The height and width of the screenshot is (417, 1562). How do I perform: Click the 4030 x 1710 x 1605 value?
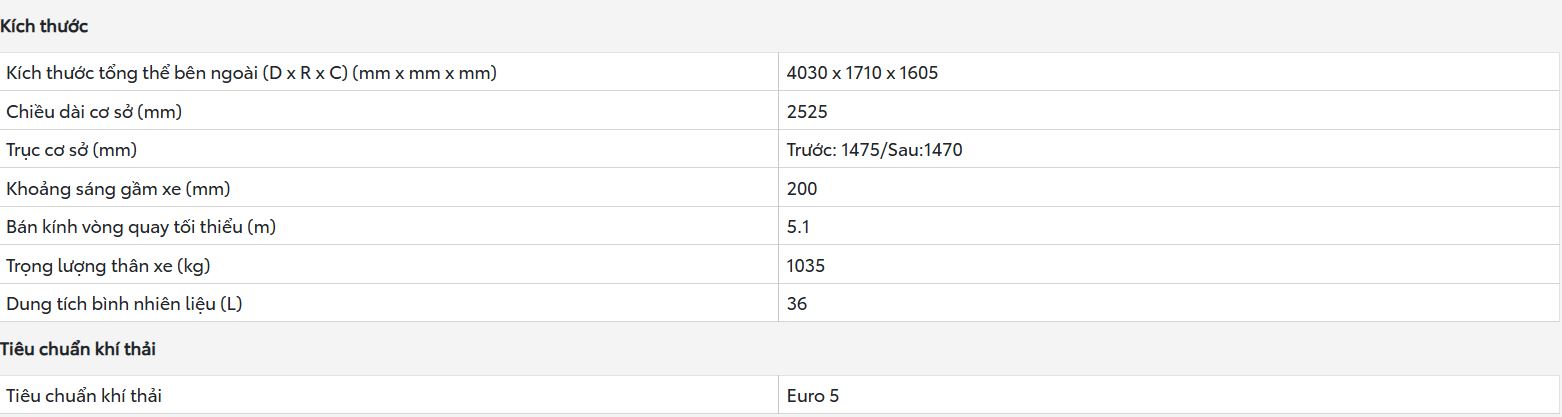click(x=862, y=73)
